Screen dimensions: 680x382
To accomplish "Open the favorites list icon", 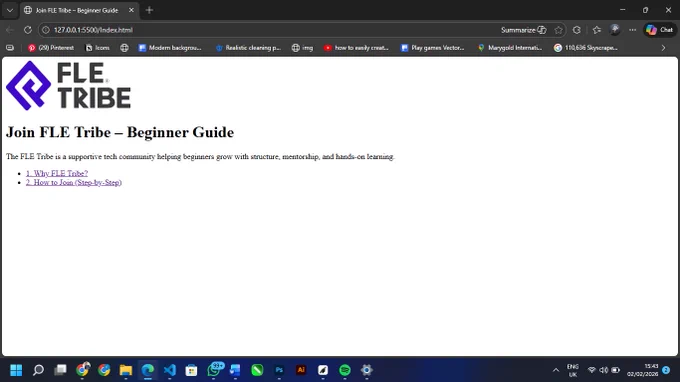I will click(597, 30).
